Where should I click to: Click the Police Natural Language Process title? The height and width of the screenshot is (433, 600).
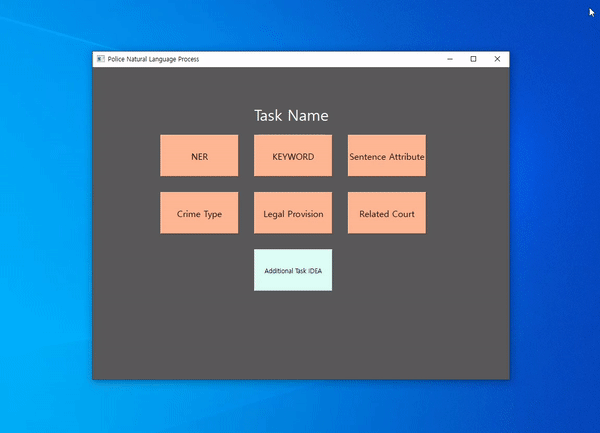click(153, 59)
